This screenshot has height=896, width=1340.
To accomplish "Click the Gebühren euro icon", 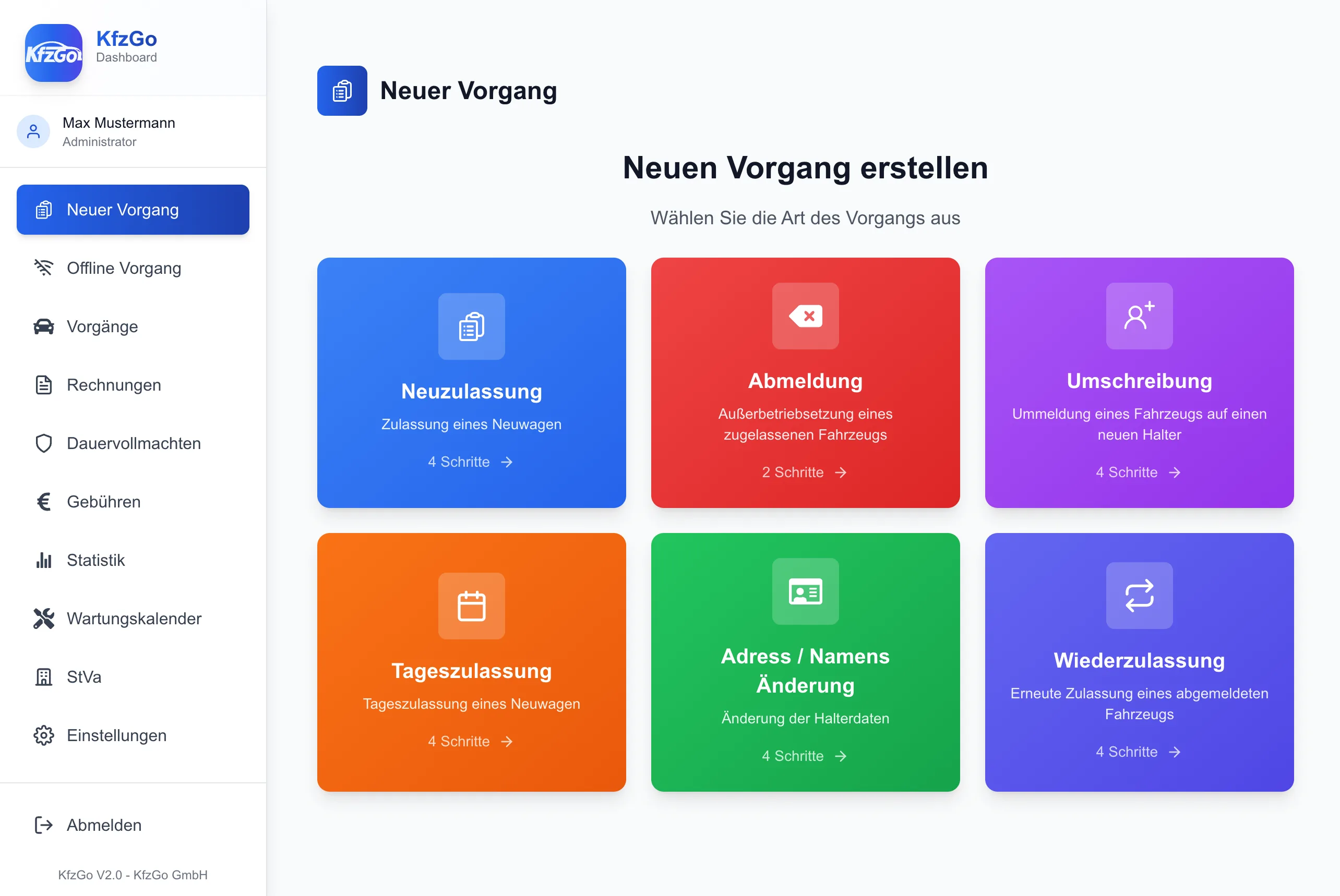I will [43, 502].
